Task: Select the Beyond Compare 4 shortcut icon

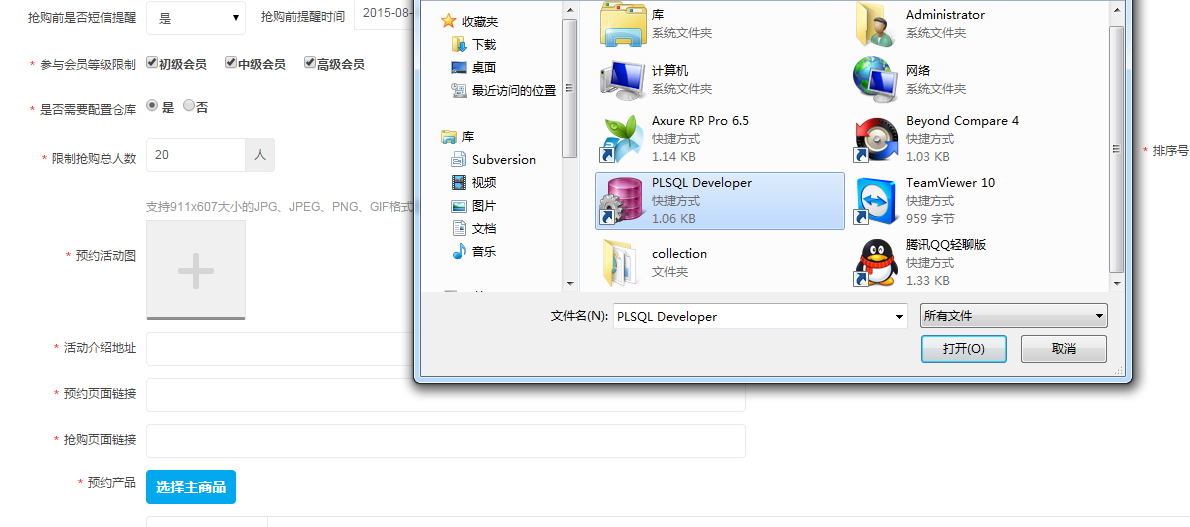Action: click(x=876, y=139)
